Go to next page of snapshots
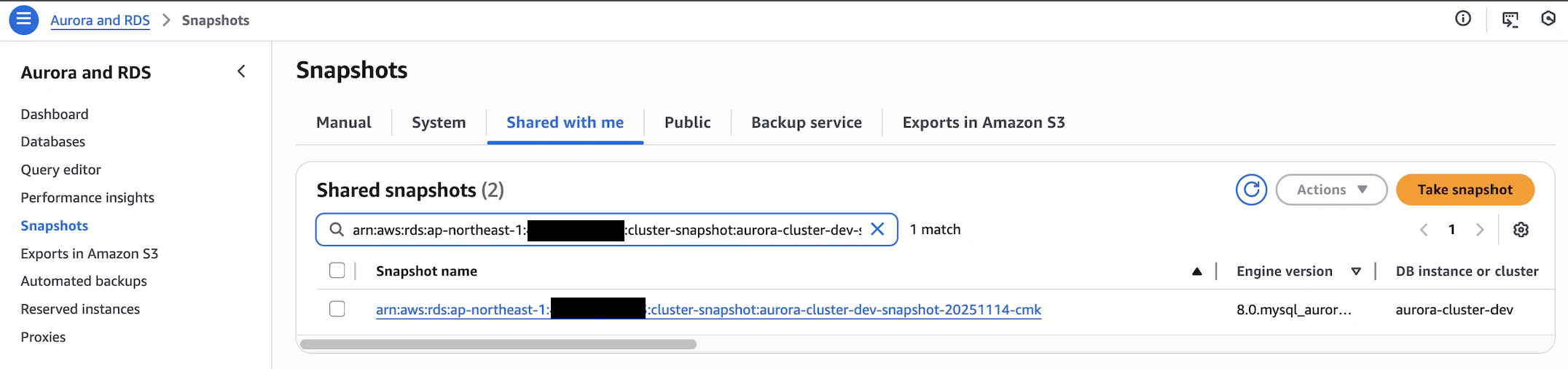Screen dimensions: 1568x369 click(x=1480, y=230)
